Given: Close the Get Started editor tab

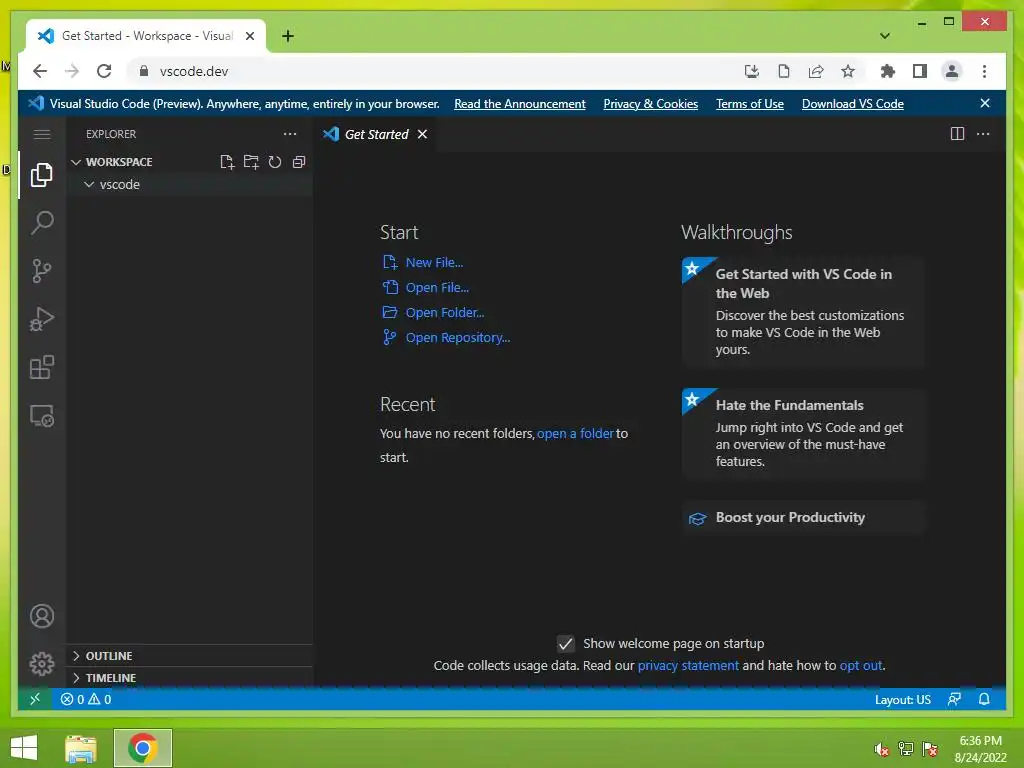Looking at the screenshot, I should tap(423, 135).
